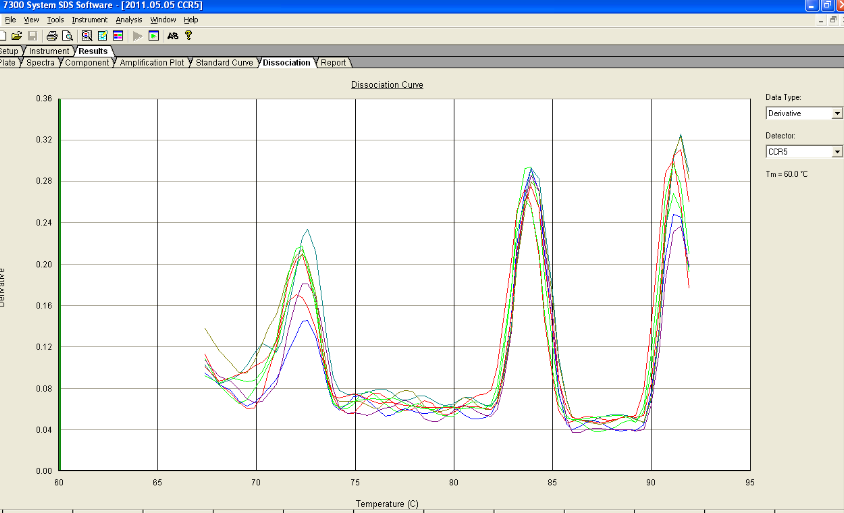Image resolution: width=844 pixels, height=513 pixels.
Task: Click the Open file folder icon
Action: 17,35
